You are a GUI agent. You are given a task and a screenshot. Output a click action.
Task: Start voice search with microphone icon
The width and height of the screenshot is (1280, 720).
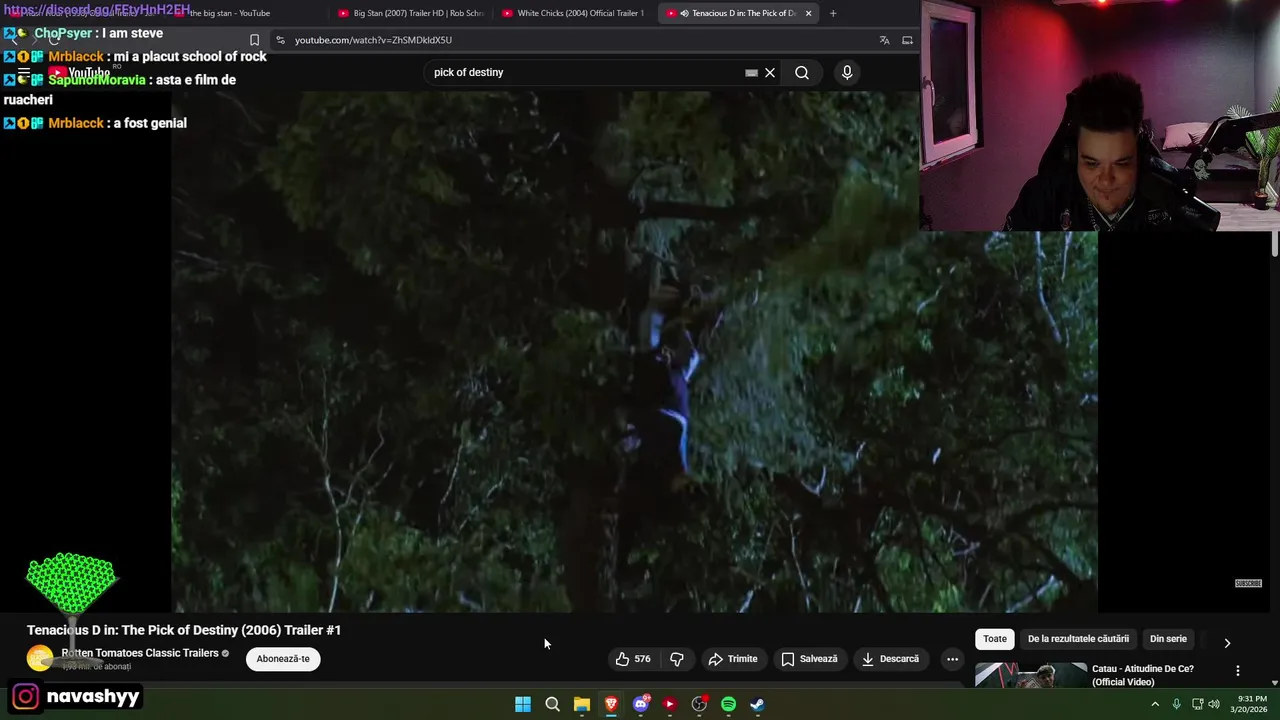847,72
